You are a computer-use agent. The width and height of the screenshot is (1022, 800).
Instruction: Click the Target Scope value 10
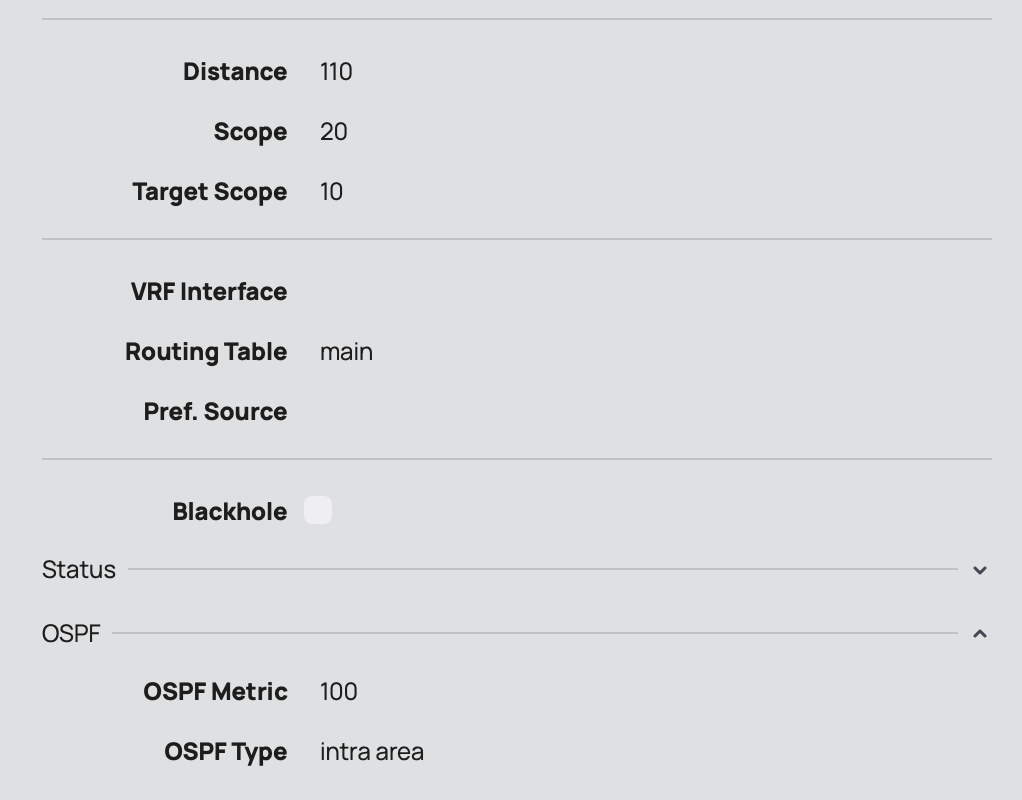(332, 192)
